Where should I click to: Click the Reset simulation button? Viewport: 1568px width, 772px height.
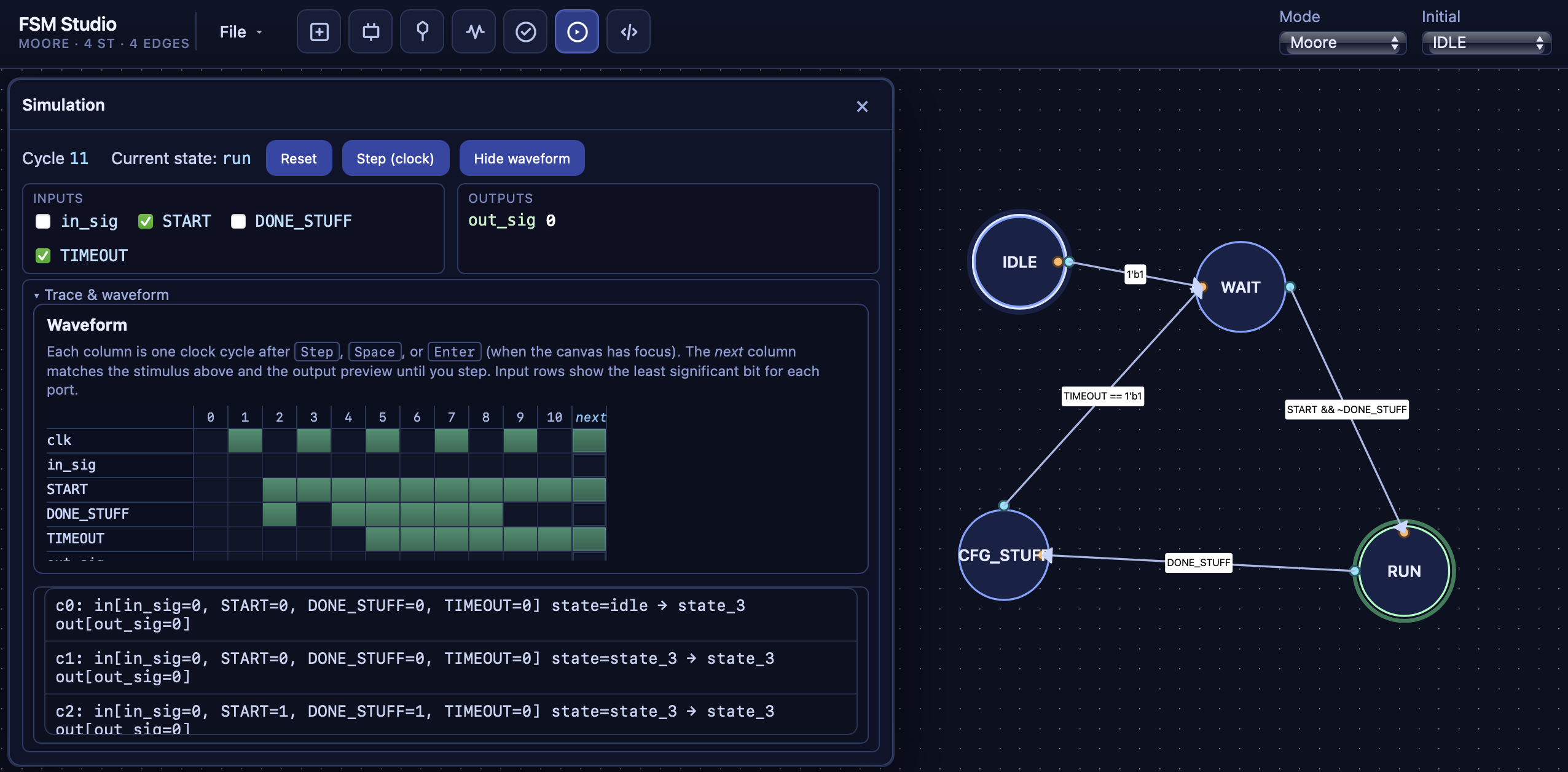pyautogui.click(x=299, y=159)
